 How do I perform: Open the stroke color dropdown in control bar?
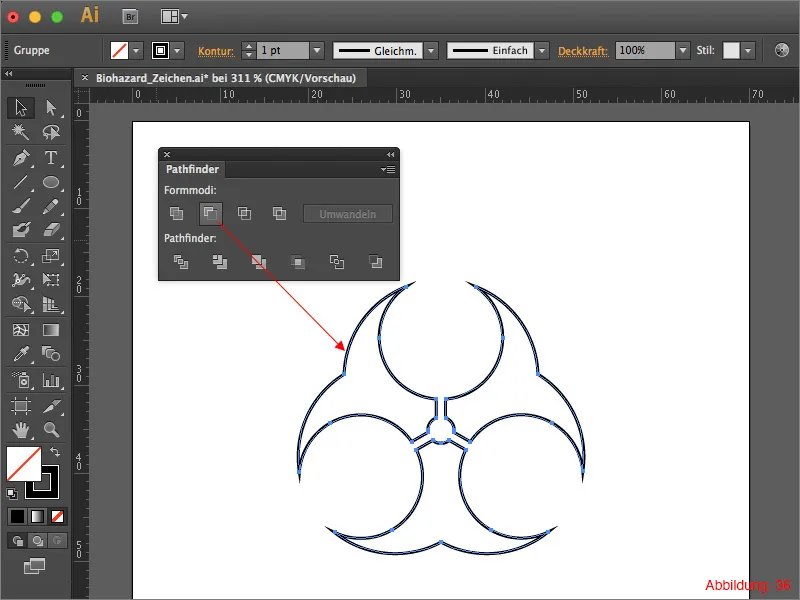177,51
